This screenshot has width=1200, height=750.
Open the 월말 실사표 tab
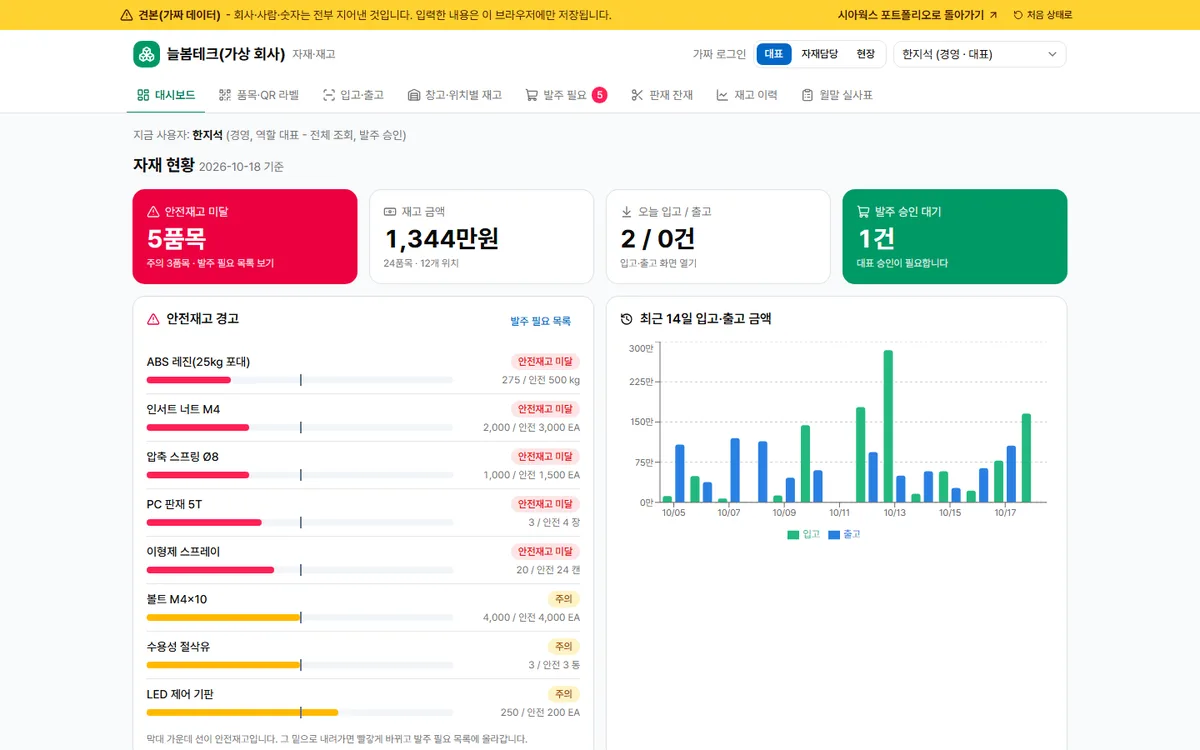[x=837, y=95]
